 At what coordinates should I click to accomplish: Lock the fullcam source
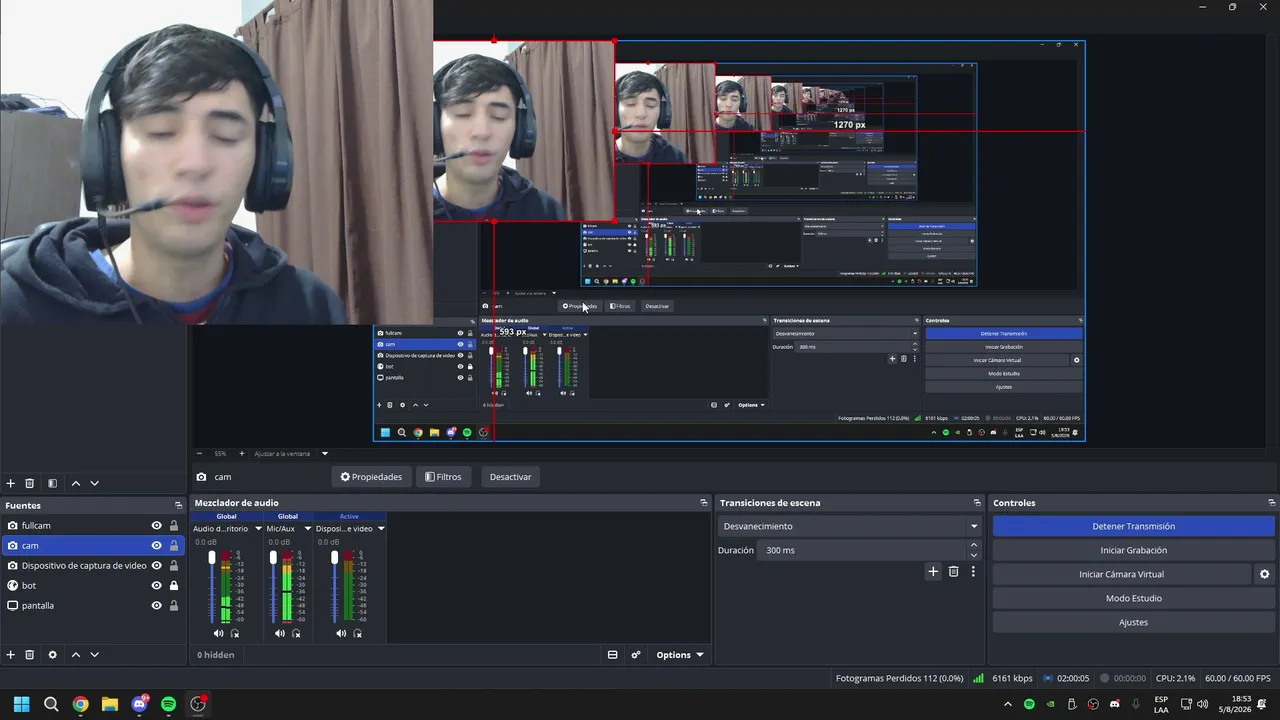[174, 526]
